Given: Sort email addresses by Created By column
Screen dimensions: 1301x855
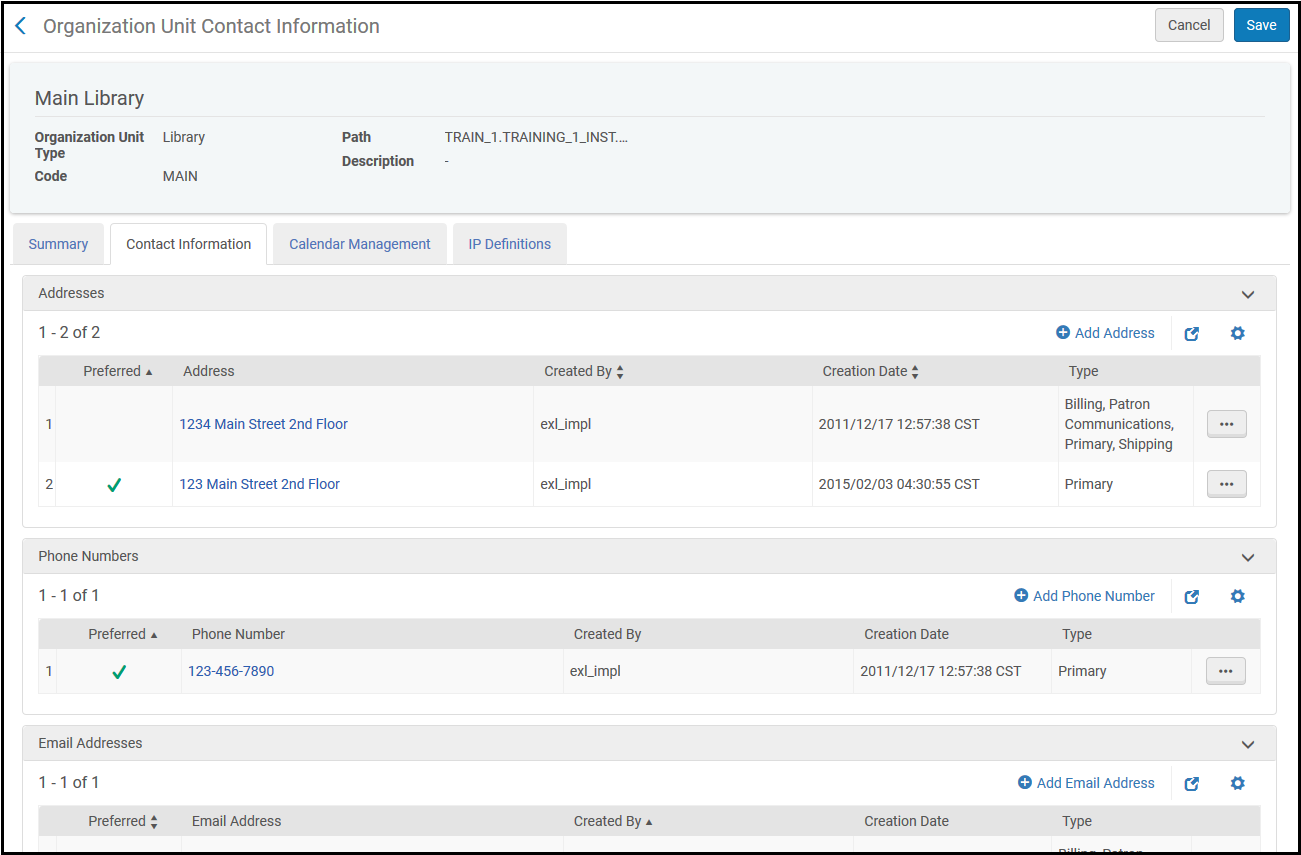Looking at the screenshot, I should point(613,821).
